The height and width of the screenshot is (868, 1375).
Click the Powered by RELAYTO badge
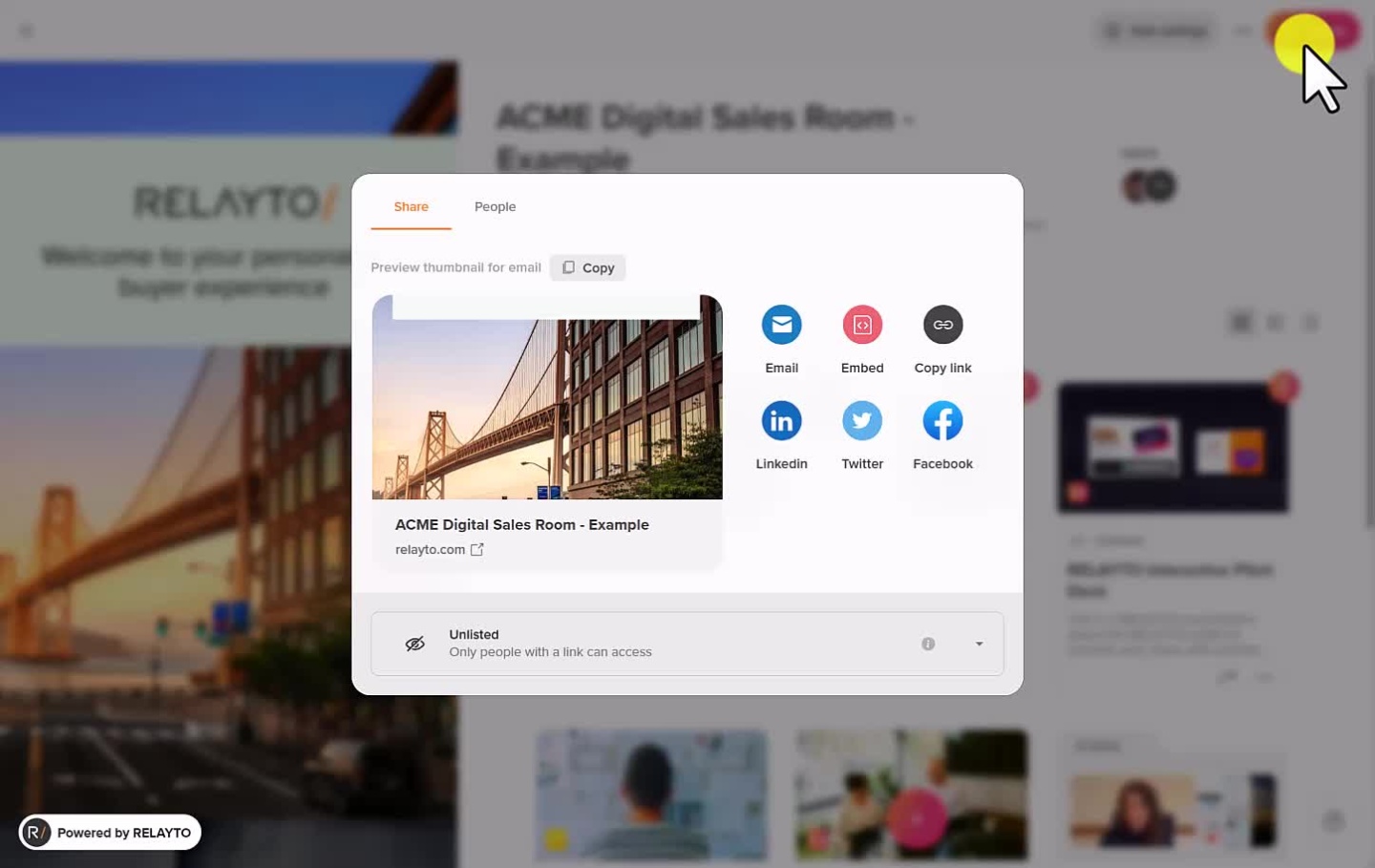pos(110,833)
